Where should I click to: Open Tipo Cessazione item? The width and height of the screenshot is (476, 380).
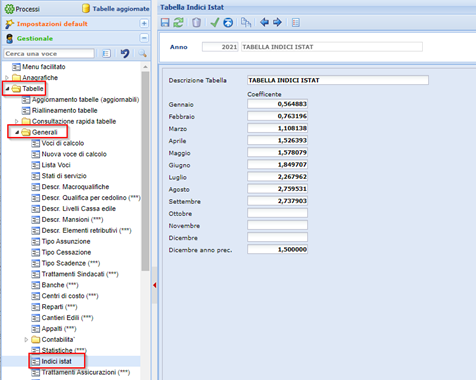(x=61, y=252)
